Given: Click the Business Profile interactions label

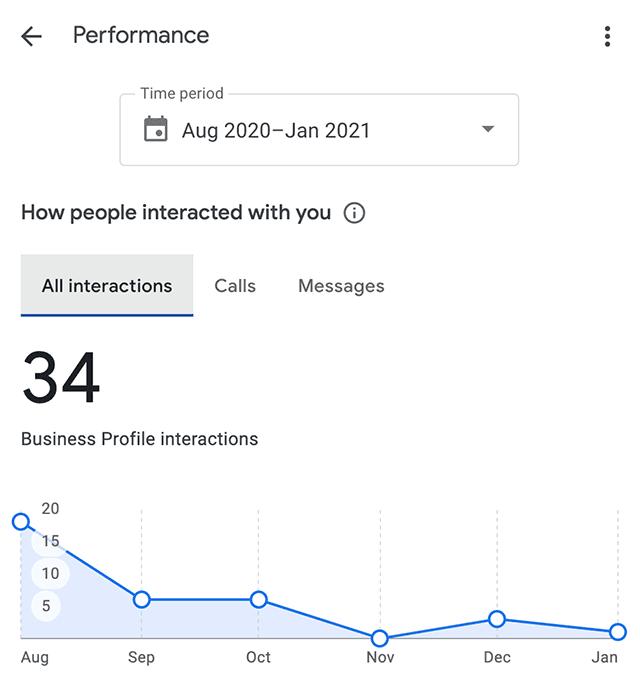Looking at the screenshot, I should (x=139, y=439).
